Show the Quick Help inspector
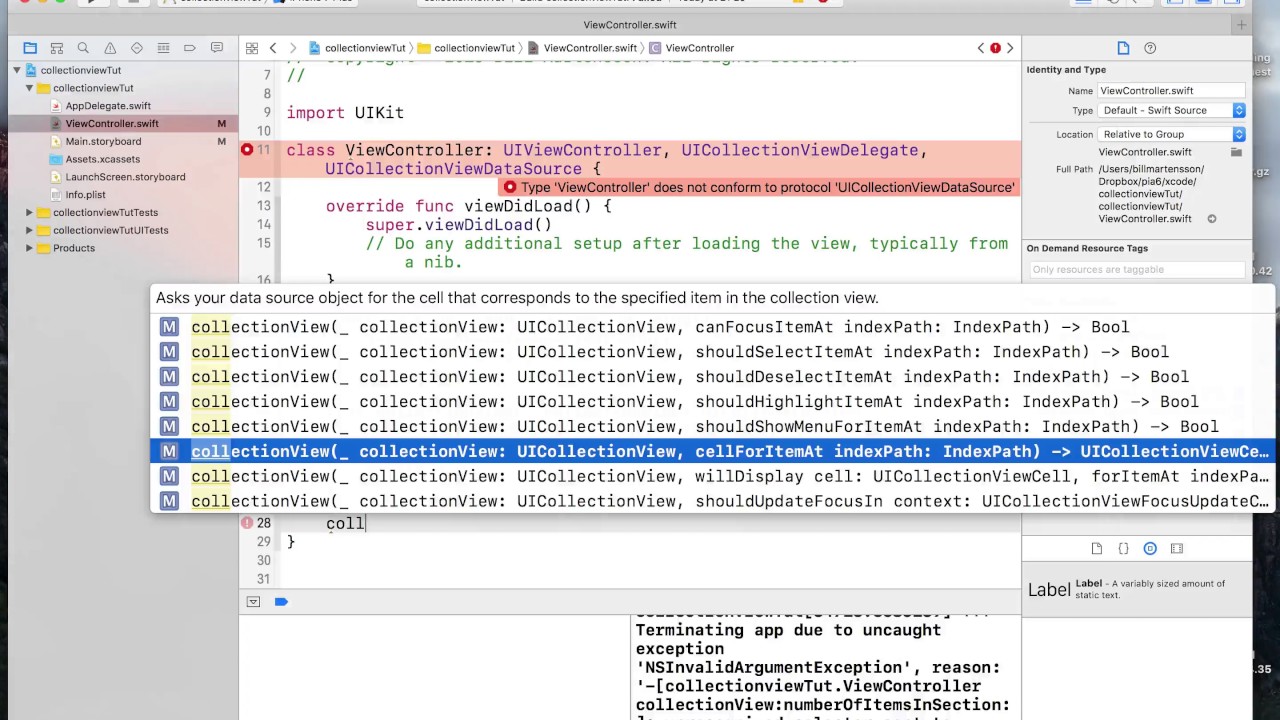The image size is (1280, 720). 1150,48
